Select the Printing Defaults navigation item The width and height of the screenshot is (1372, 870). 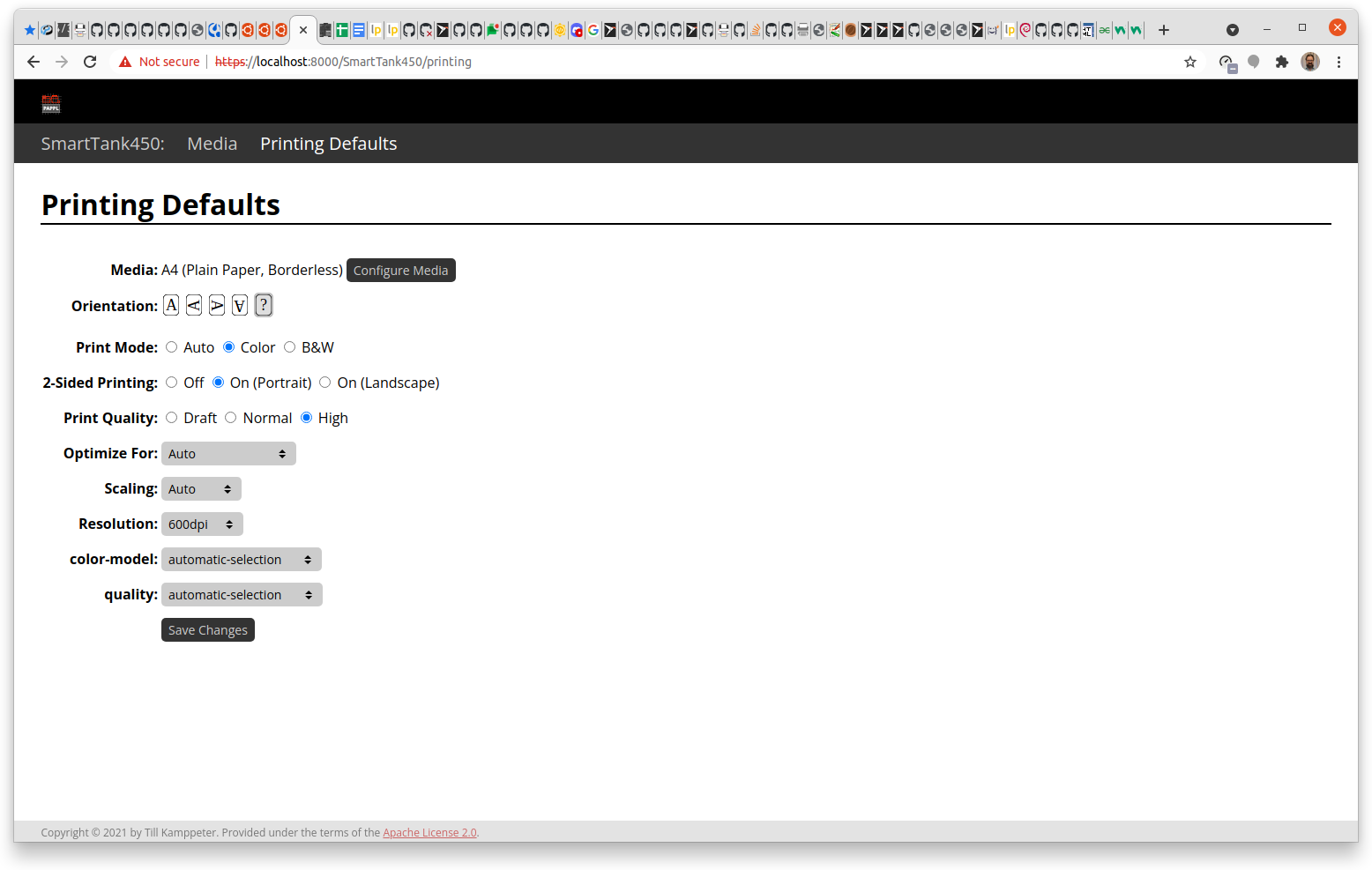(328, 143)
